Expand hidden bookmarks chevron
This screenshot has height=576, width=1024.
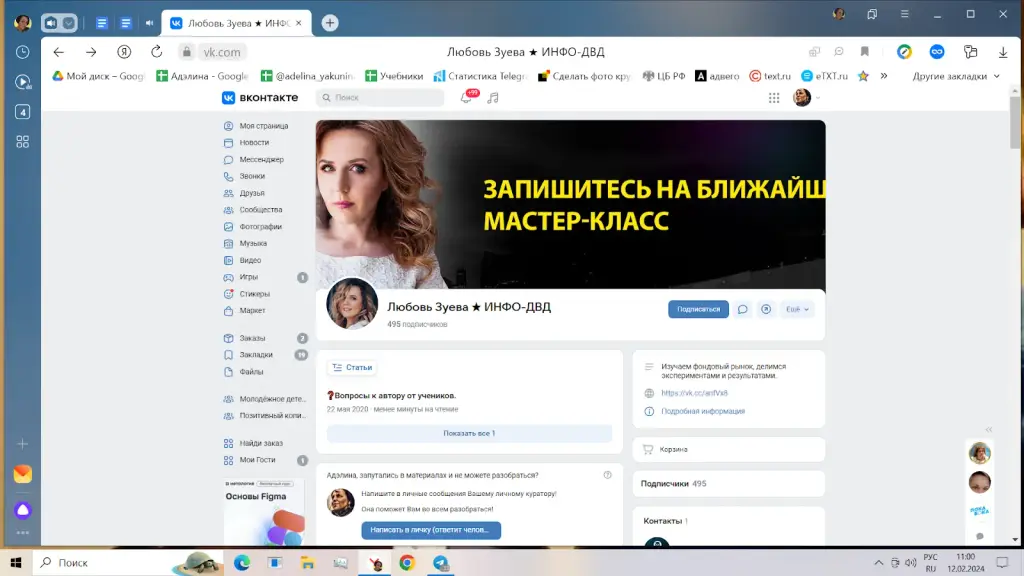(884, 76)
